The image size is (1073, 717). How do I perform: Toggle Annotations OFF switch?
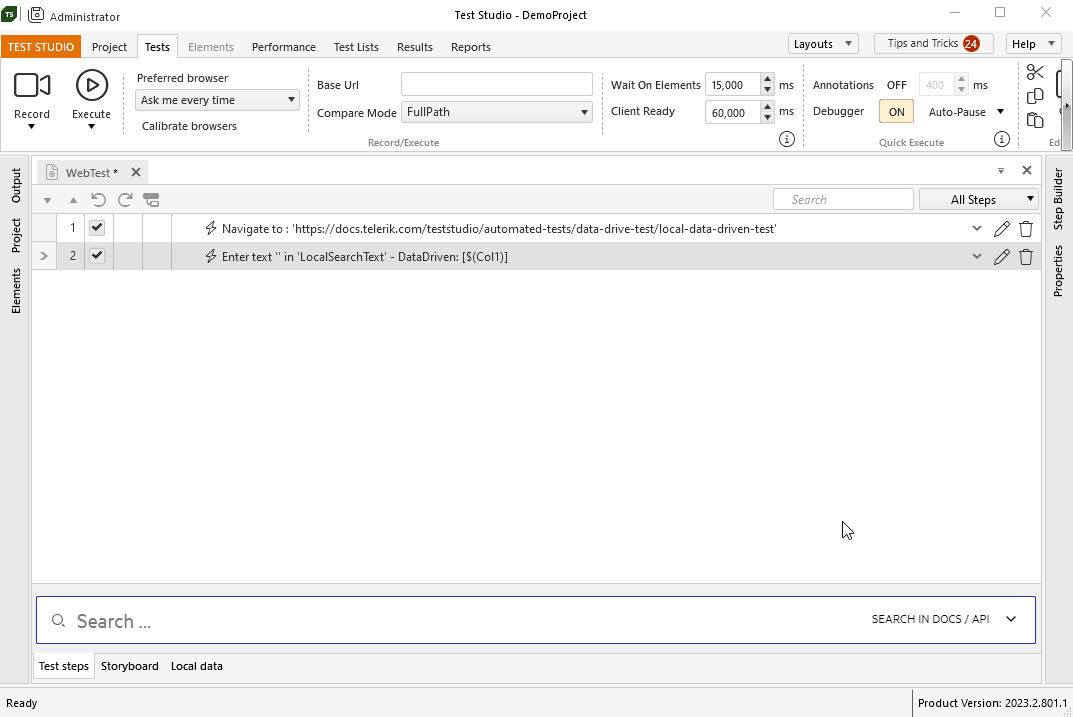(896, 85)
